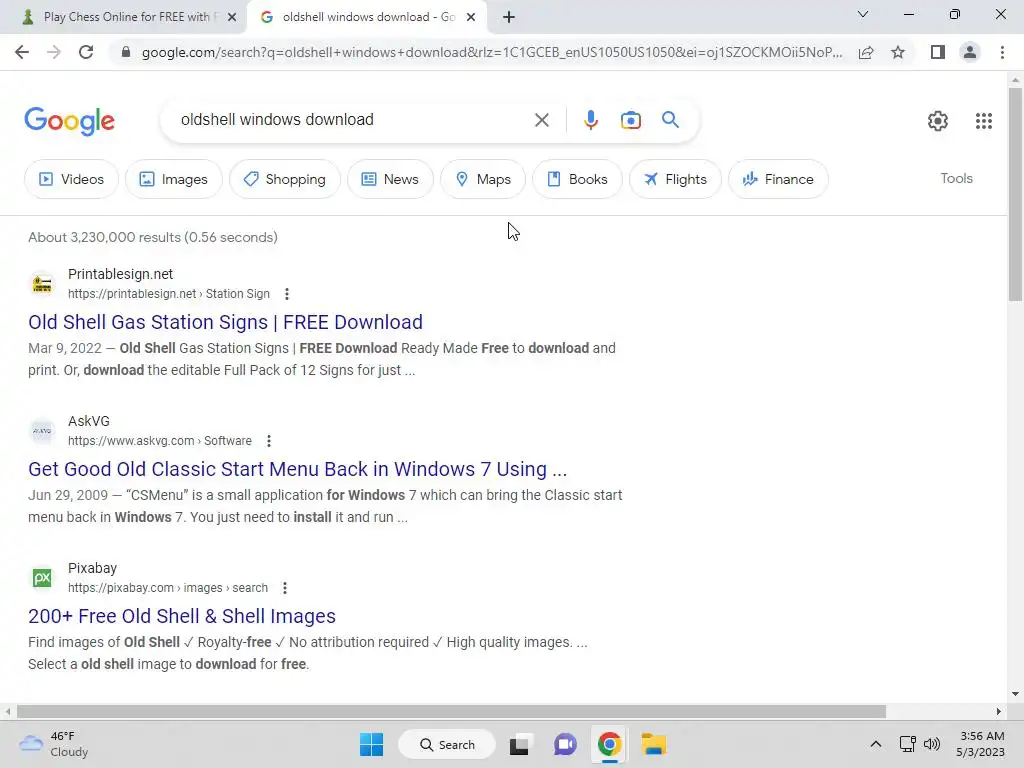Click AskVG site name
The image size is (1024, 768).
pyautogui.click(x=89, y=421)
